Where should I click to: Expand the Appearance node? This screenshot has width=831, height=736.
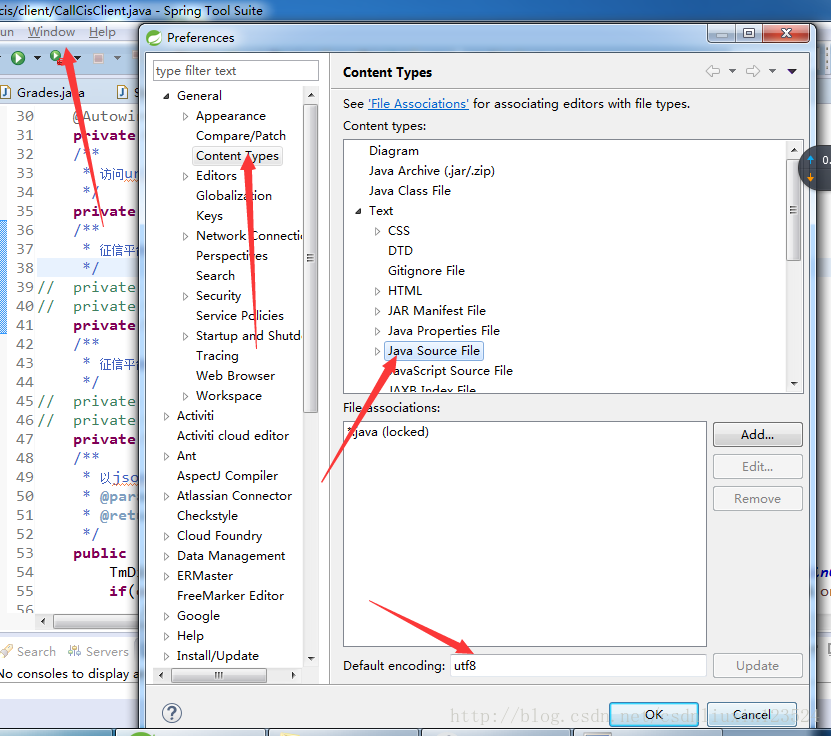point(185,116)
